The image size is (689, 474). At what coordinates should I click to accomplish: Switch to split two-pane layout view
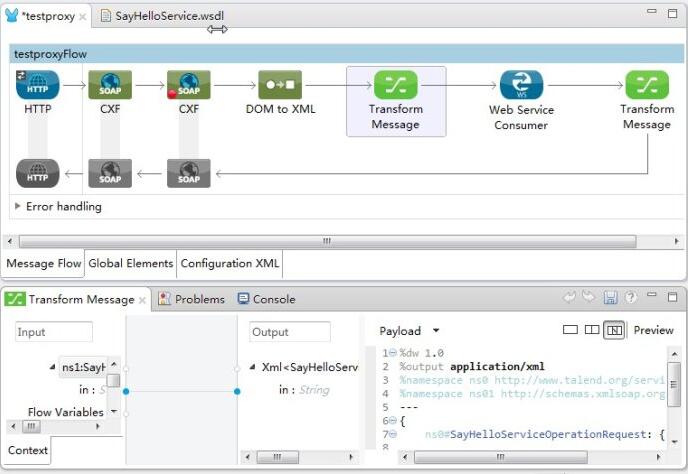(592, 330)
